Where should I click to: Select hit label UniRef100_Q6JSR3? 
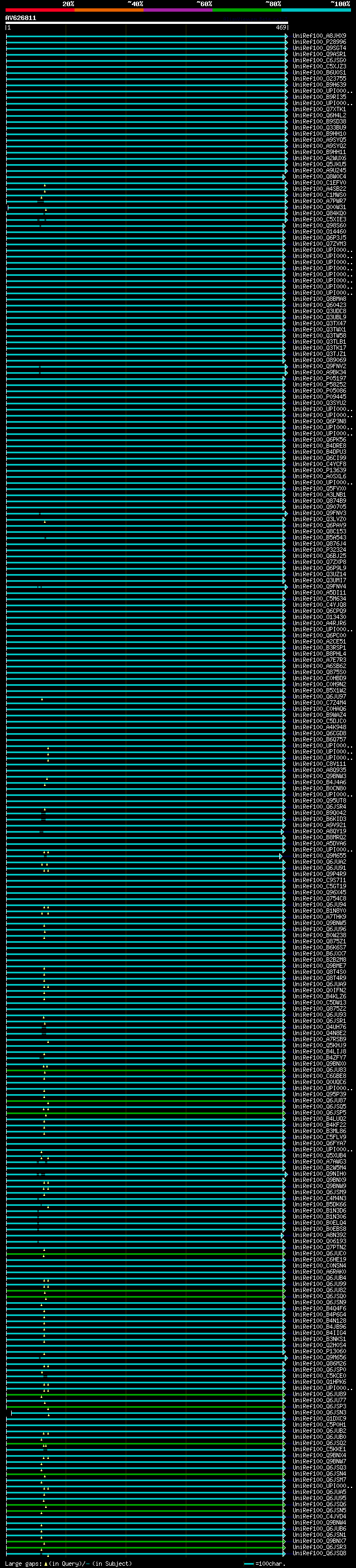[x=319, y=1547]
